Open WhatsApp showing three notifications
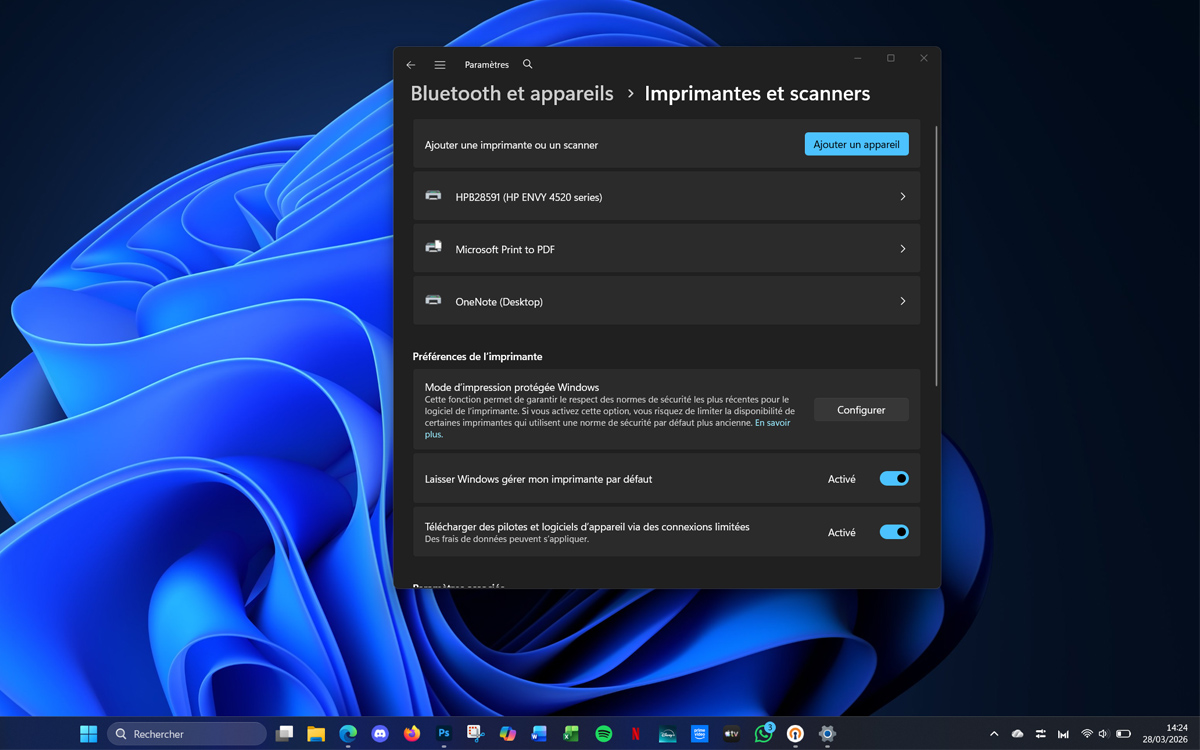 (763, 733)
